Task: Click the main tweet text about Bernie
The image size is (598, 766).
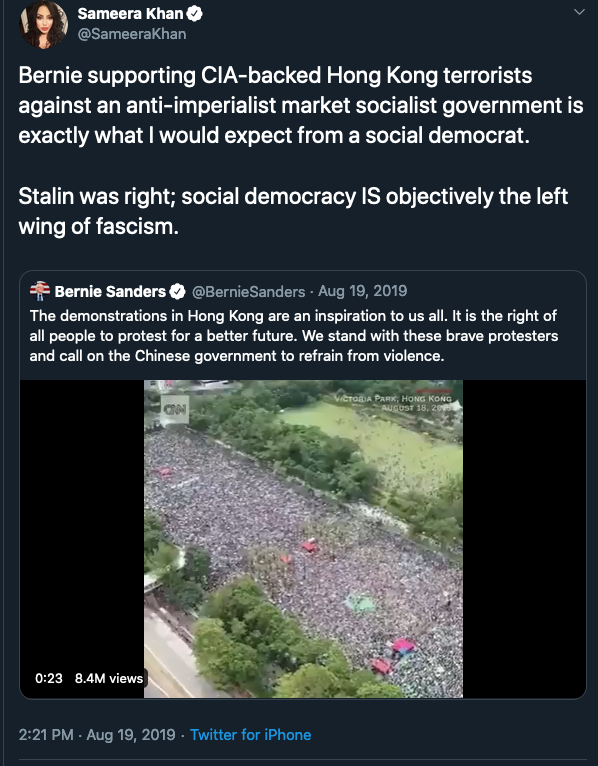Action: (x=301, y=150)
